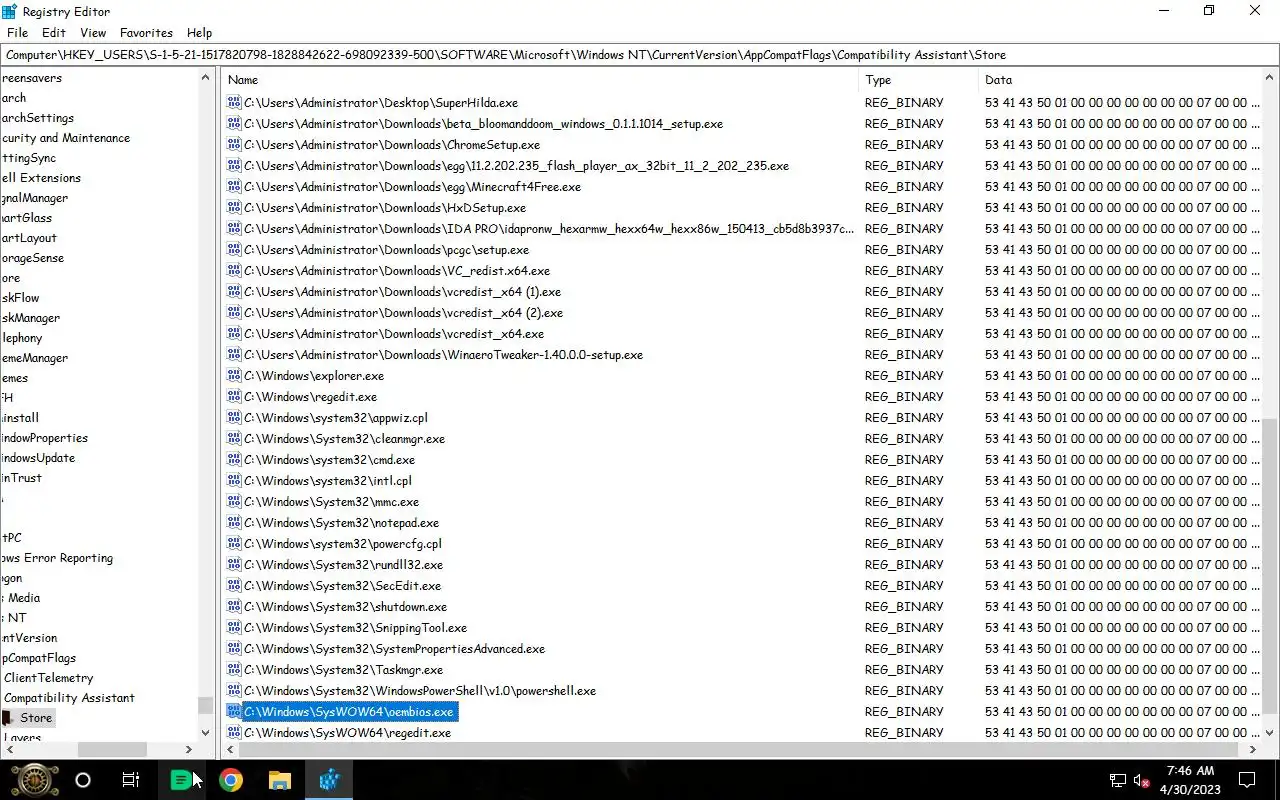Select the Security and Maintenance tree key
1280x800 pixels.
(65, 138)
